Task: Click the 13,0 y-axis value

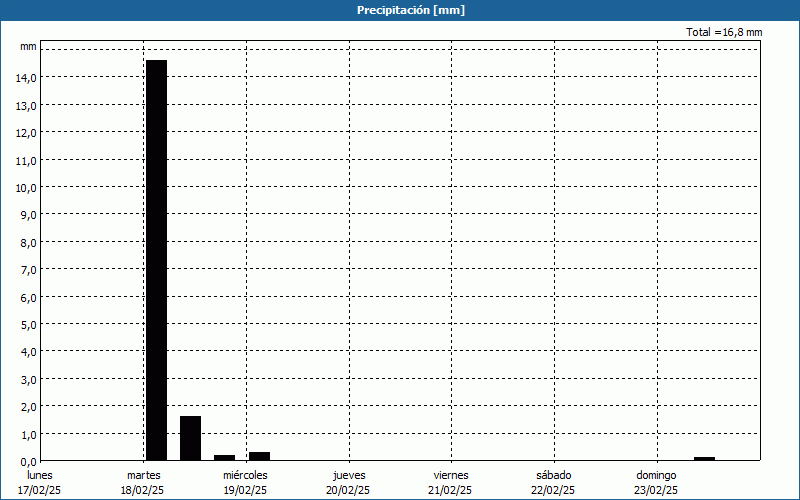Action: coord(26,106)
